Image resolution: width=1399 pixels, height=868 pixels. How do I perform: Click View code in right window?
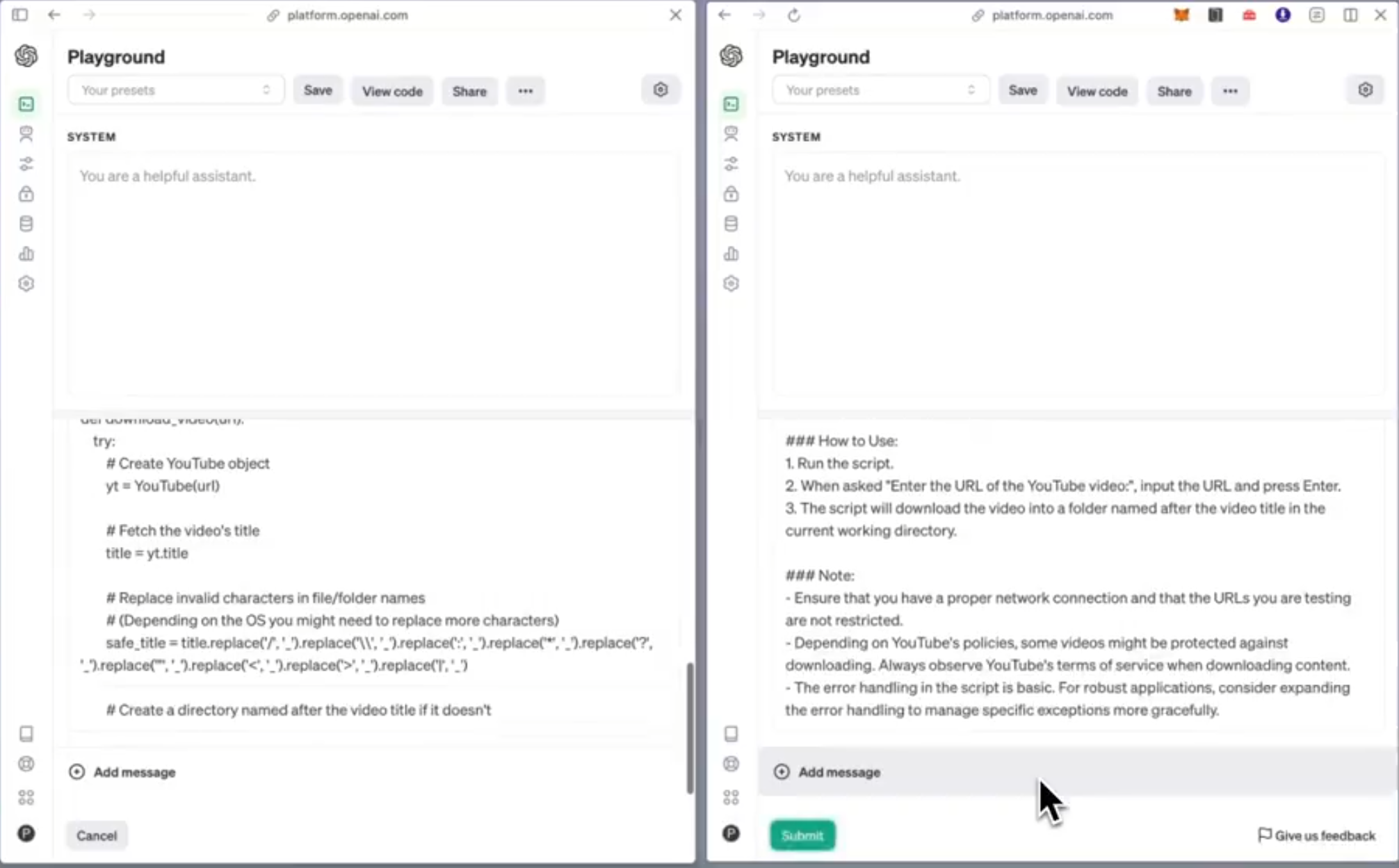(1097, 91)
